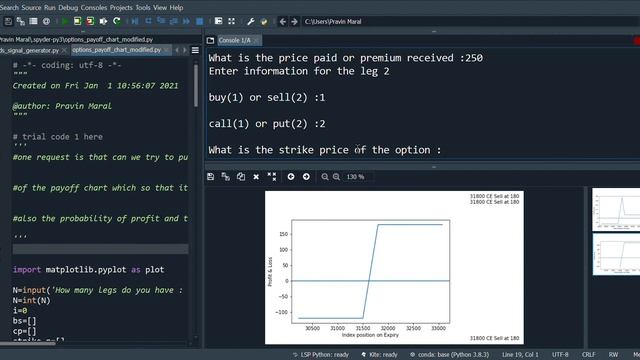This screenshot has height=360, width=640.
Task: Open the Search menu
Action: click(9, 7)
